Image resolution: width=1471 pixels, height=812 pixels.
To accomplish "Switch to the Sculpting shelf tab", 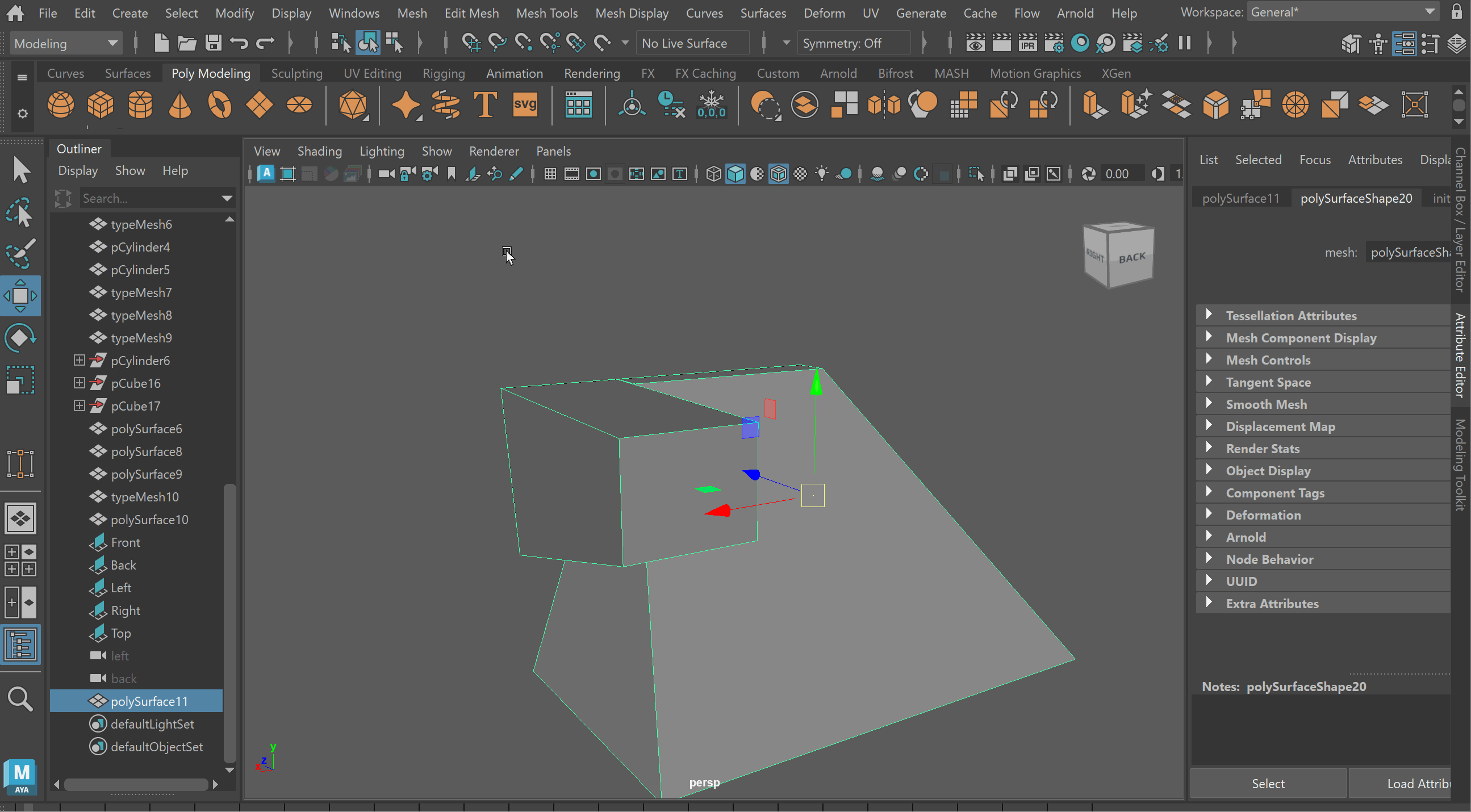I will (x=296, y=73).
